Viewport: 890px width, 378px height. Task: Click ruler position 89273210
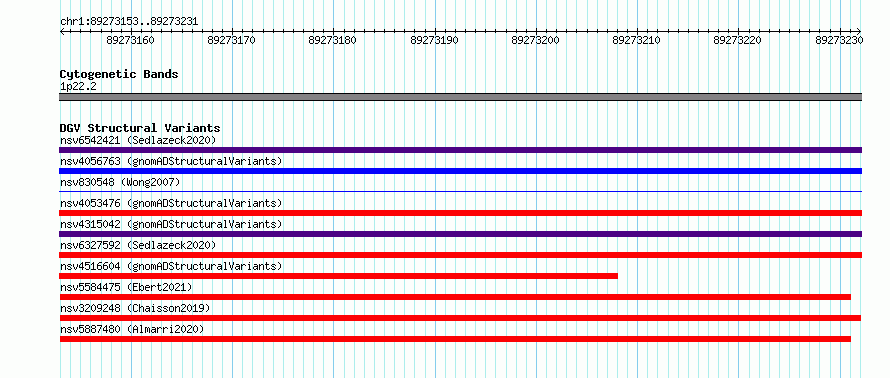click(x=637, y=40)
